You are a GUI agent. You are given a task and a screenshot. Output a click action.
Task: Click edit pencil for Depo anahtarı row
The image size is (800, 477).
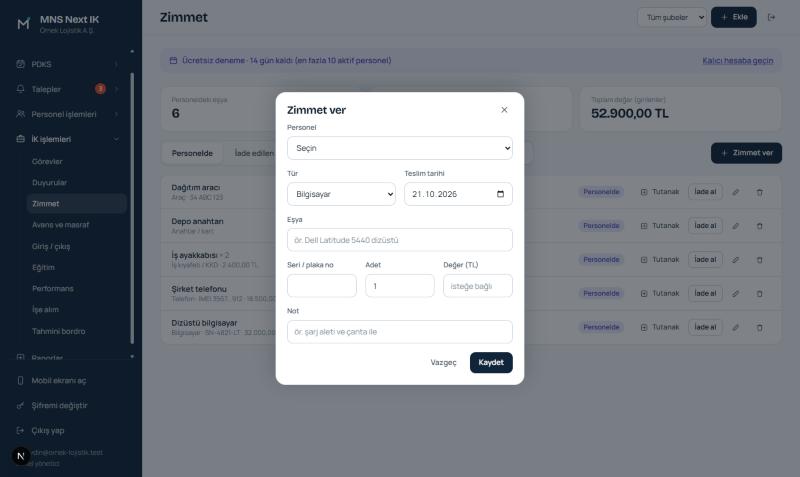tap(735, 226)
